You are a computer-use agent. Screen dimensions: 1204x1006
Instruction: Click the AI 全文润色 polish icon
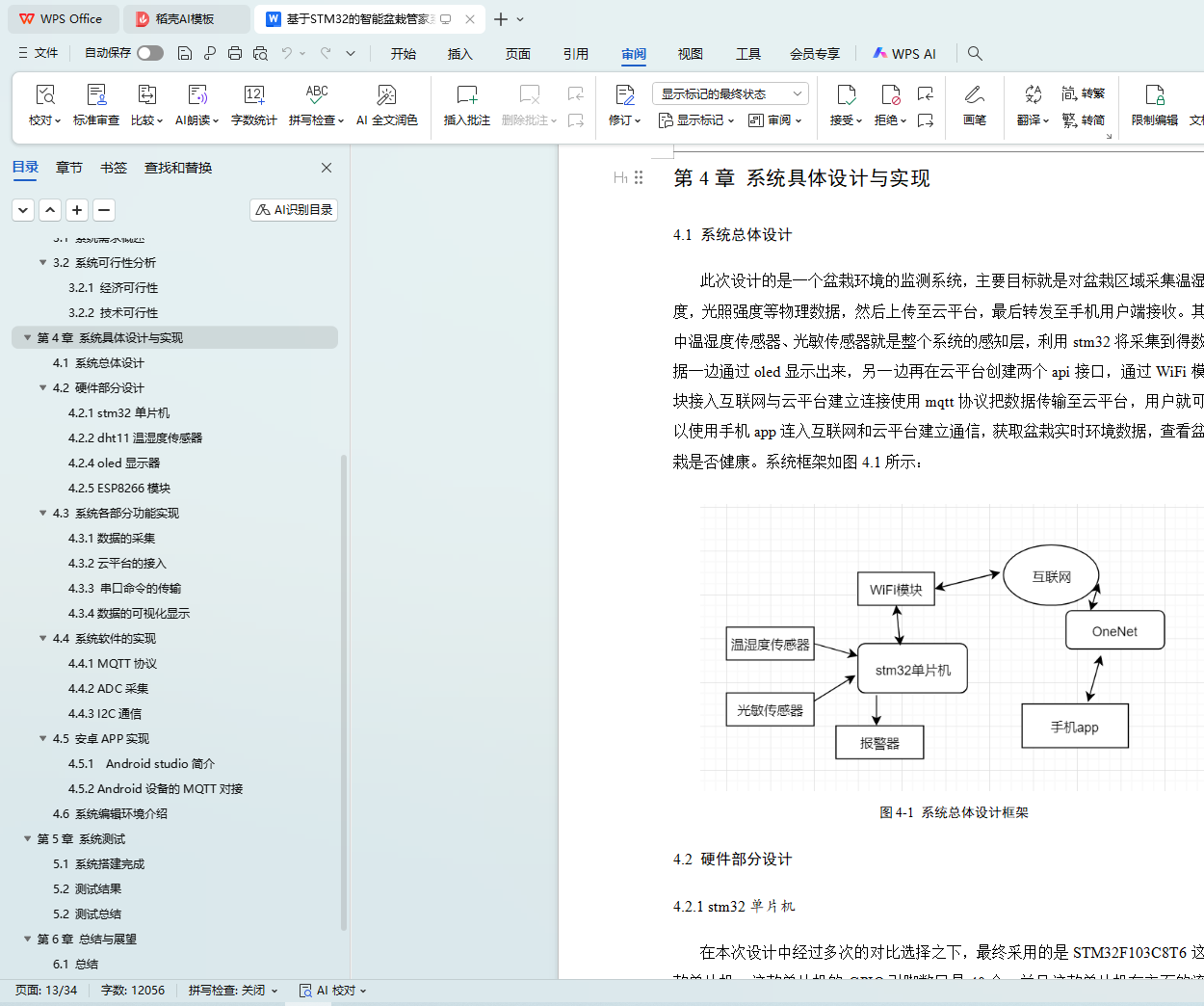386,95
